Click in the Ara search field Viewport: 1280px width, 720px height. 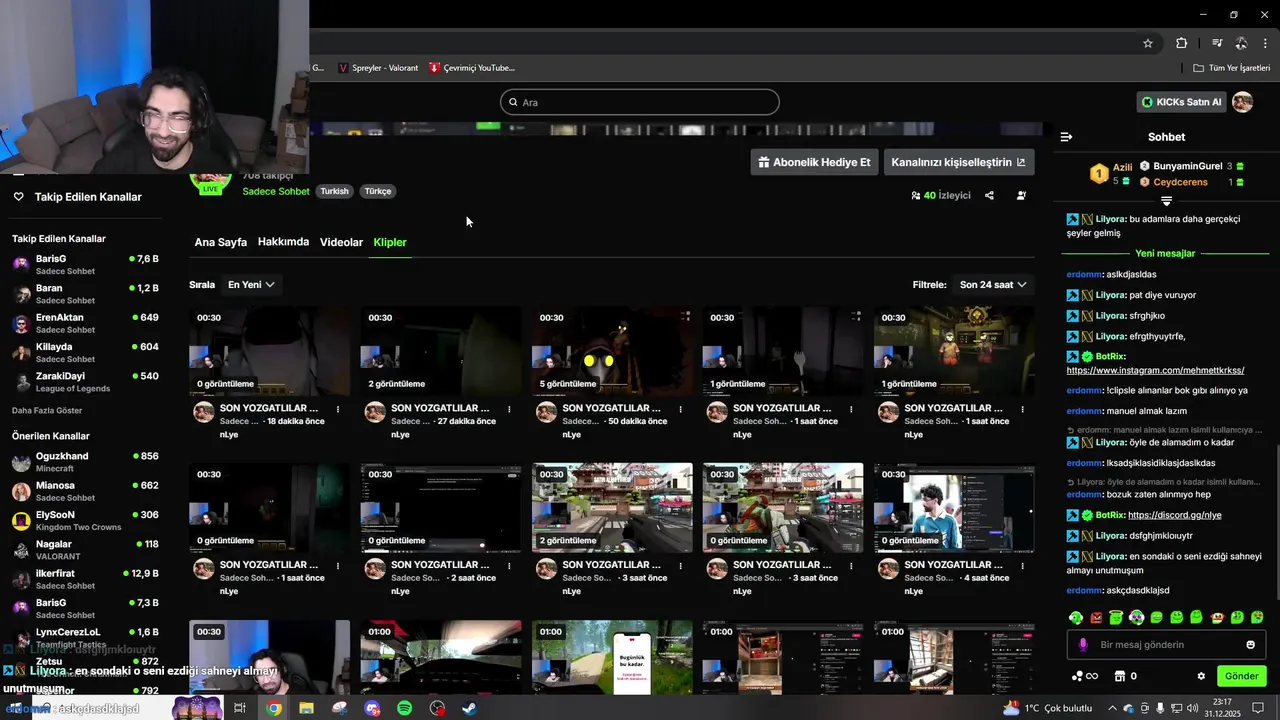640,102
